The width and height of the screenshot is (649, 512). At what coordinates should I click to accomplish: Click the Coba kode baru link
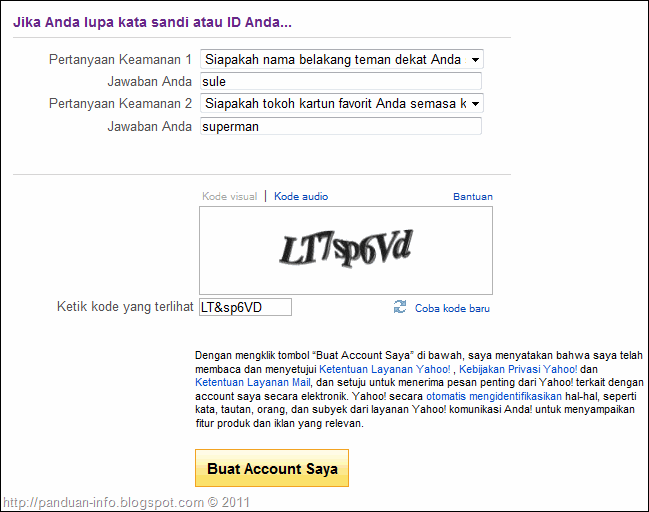(452, 308)
